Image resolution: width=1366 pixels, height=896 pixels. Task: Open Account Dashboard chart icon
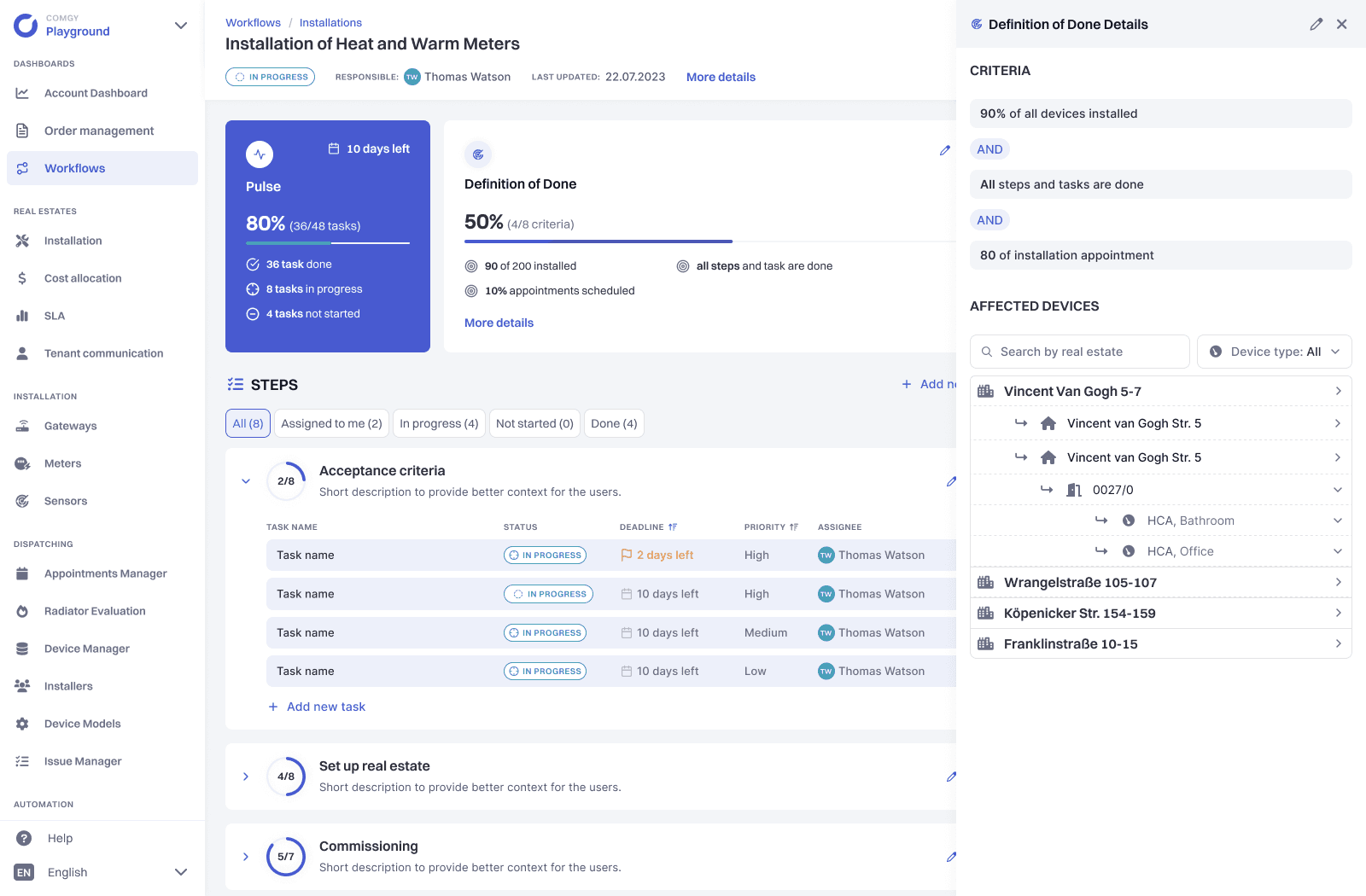click(22, 93)
